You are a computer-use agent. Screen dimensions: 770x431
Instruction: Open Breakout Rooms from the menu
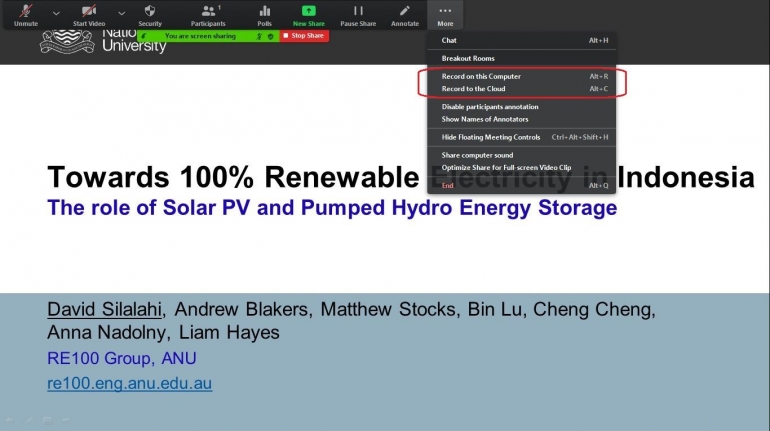click(x=468, y=58)
